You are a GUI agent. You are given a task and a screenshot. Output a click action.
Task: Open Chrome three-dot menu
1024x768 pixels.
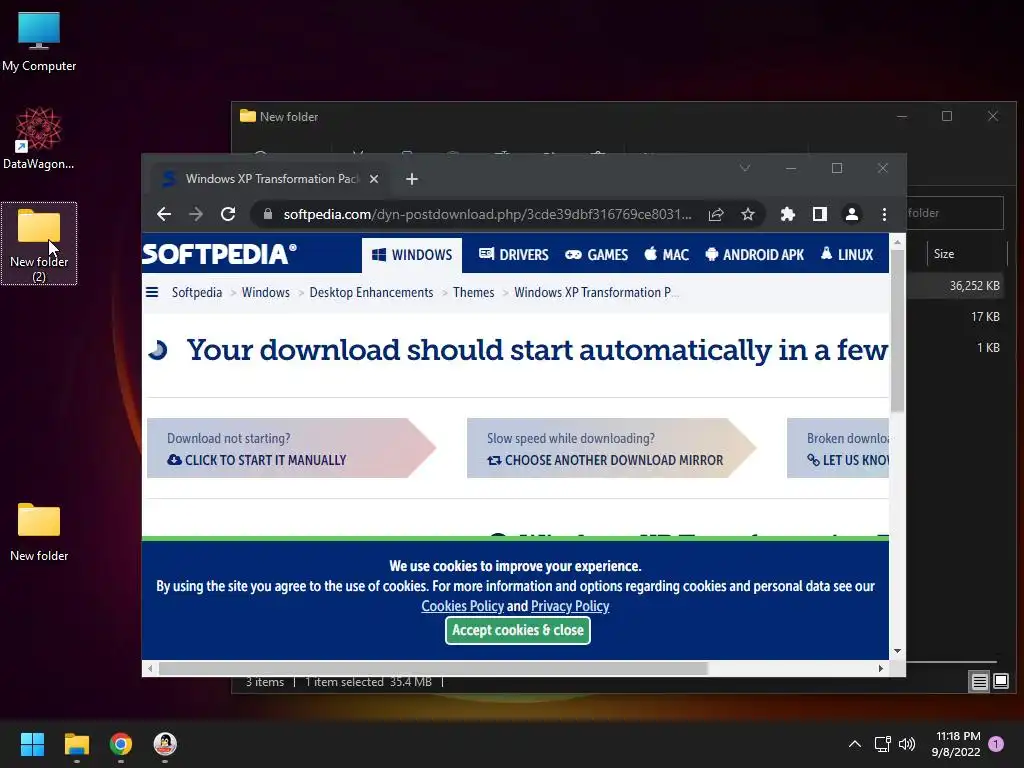[884, 214]
